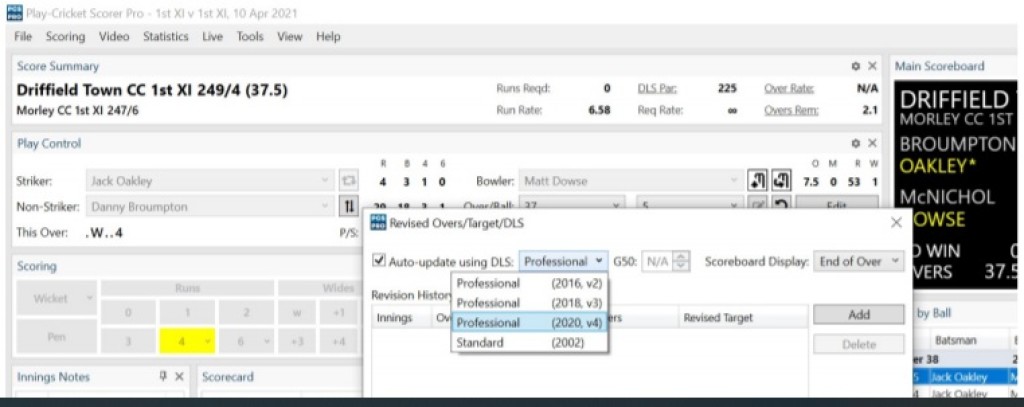Click the retire/replace striker icon
Screen dimensions: 1024x407
(347, 181)
